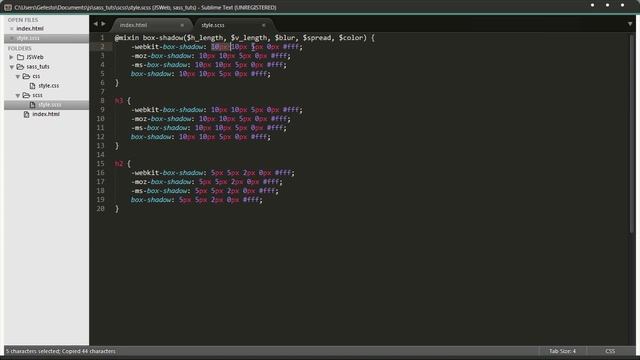Click line number 20 in gutter
This screenshot has height=360, width=640.
coord(100,209)
